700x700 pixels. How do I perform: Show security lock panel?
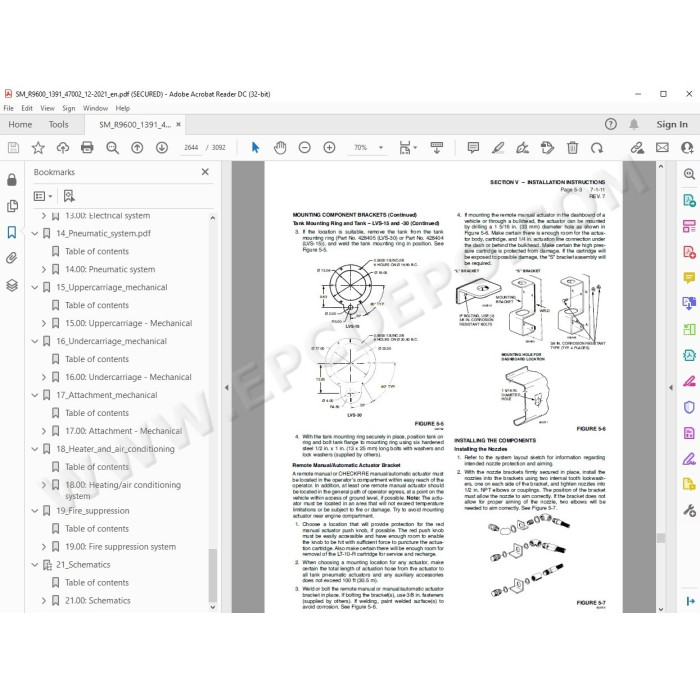(12, 179)
